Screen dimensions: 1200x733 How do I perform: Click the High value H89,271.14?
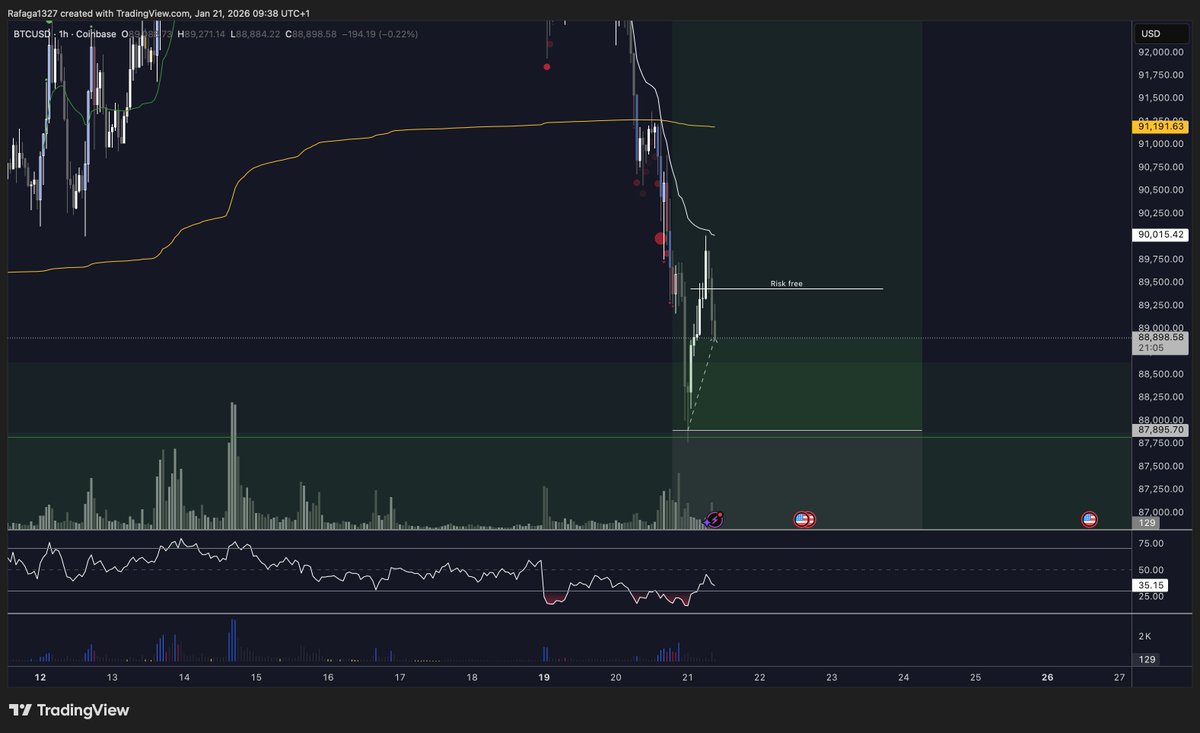pos(202,34)
